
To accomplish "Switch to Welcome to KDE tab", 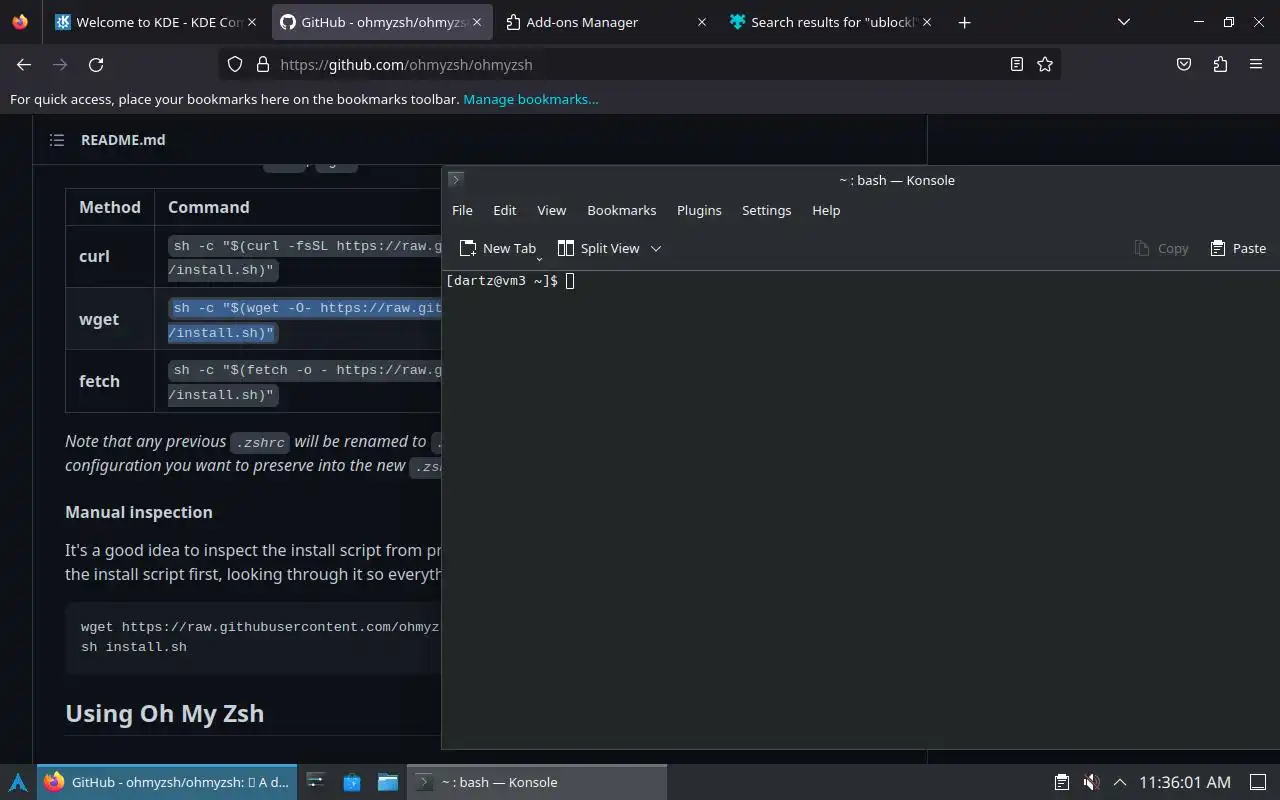I will (x=155, y=22).
